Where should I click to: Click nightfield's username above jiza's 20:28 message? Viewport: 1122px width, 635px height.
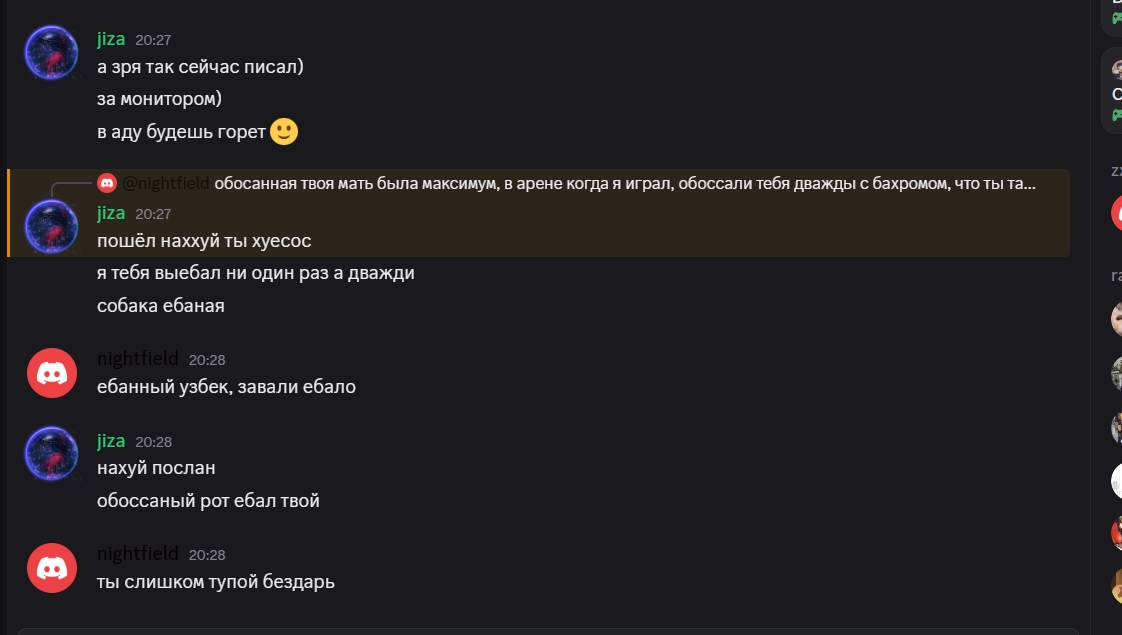(137, 359)
